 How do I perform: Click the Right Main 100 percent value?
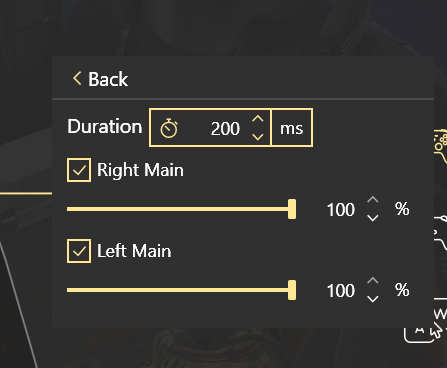[341, 210]
